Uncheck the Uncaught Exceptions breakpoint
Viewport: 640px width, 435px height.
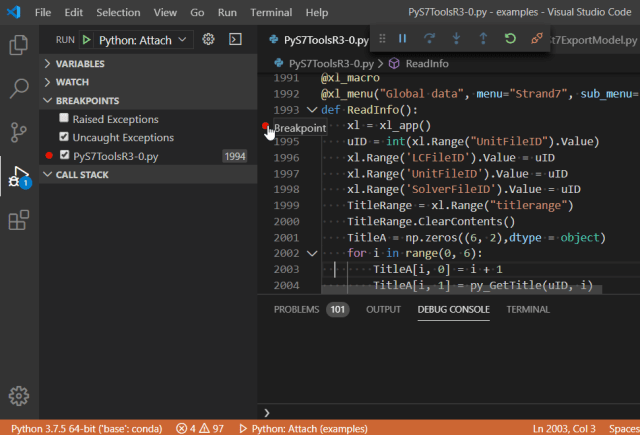click(x=64, y=137)
